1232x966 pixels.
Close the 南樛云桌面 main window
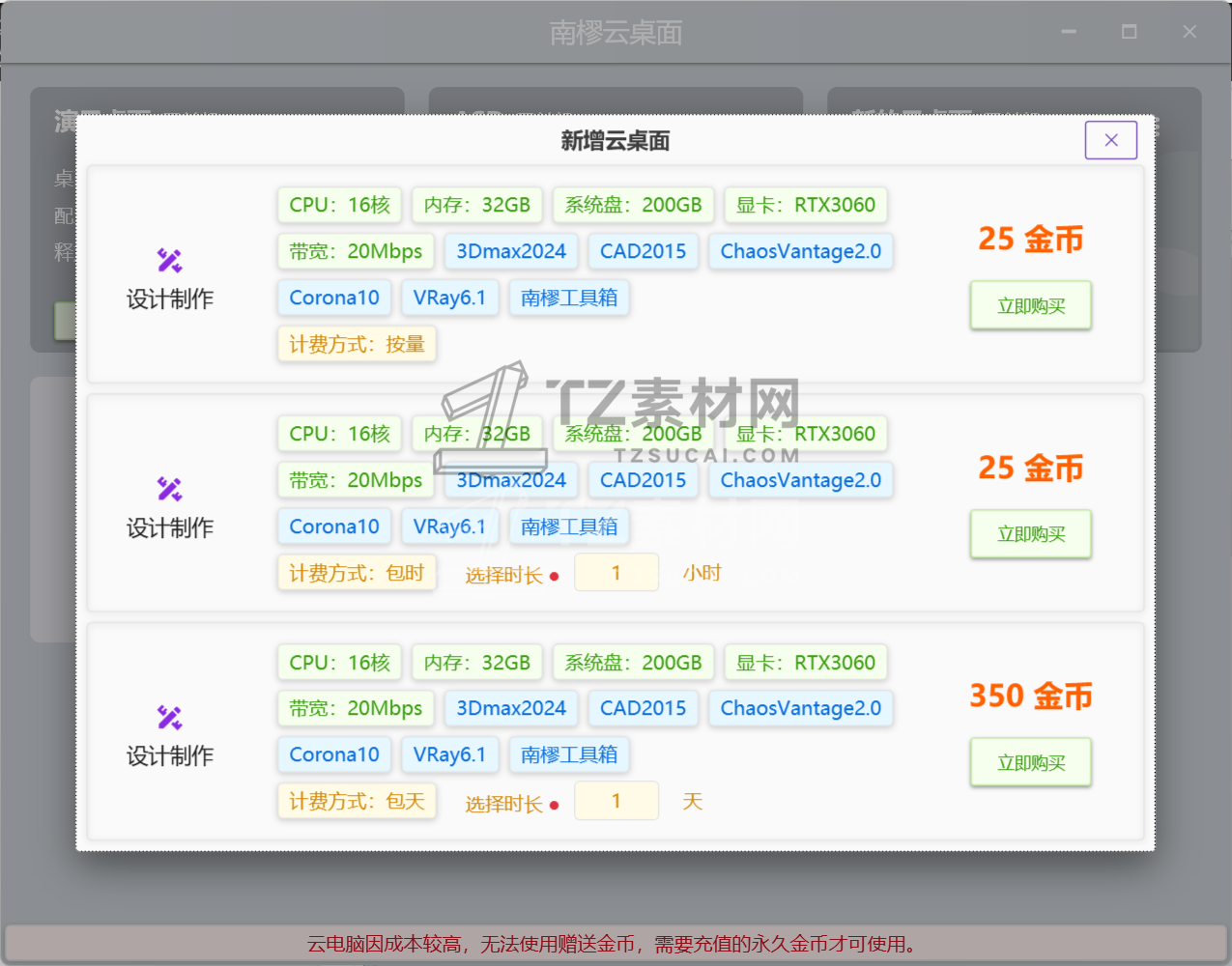1189,32
